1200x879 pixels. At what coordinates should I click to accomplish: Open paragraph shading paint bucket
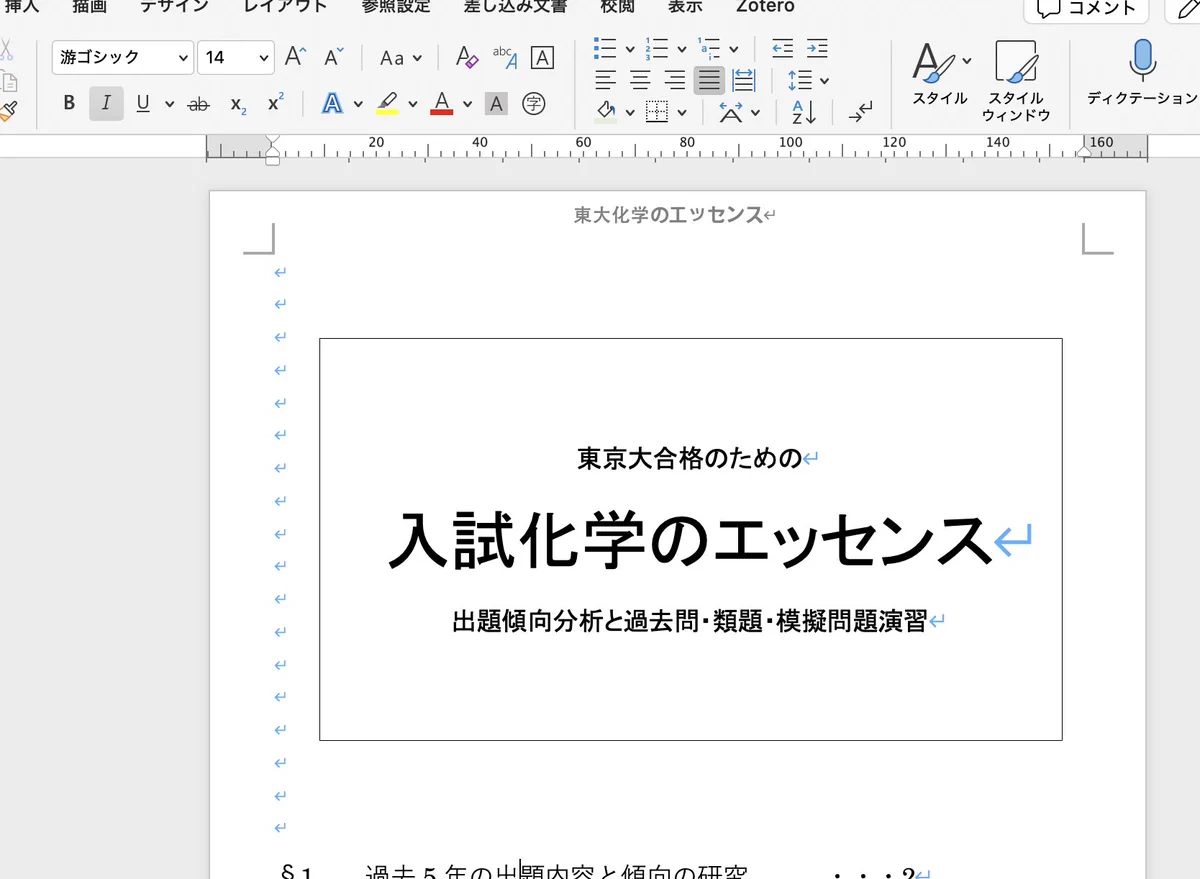point(605,112)
